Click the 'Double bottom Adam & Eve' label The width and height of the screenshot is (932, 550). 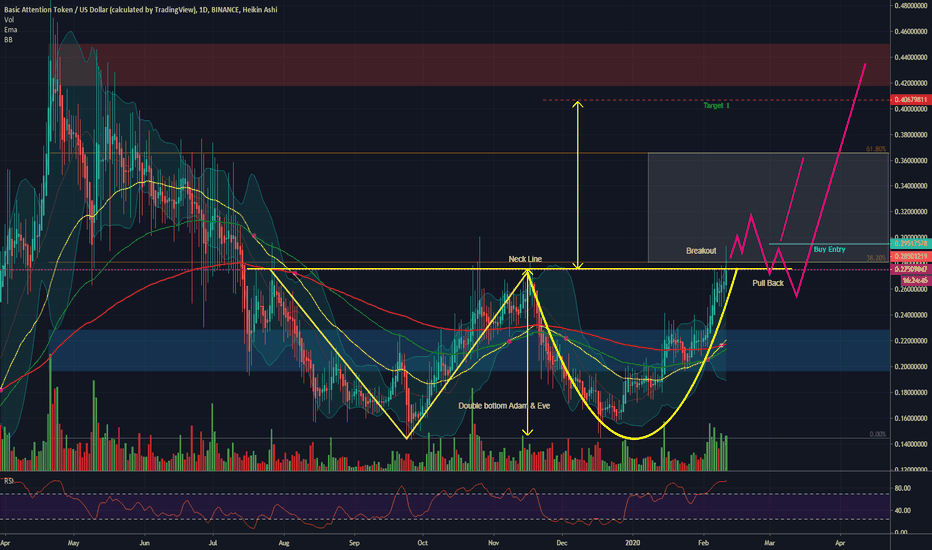504,406
